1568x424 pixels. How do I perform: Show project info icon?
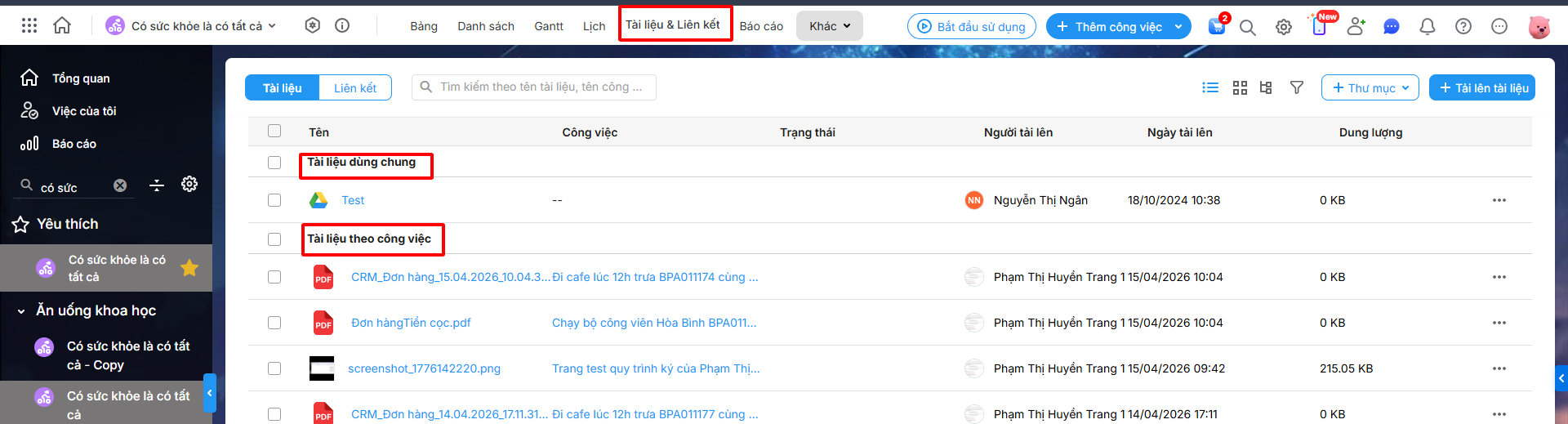click(342, 26)
